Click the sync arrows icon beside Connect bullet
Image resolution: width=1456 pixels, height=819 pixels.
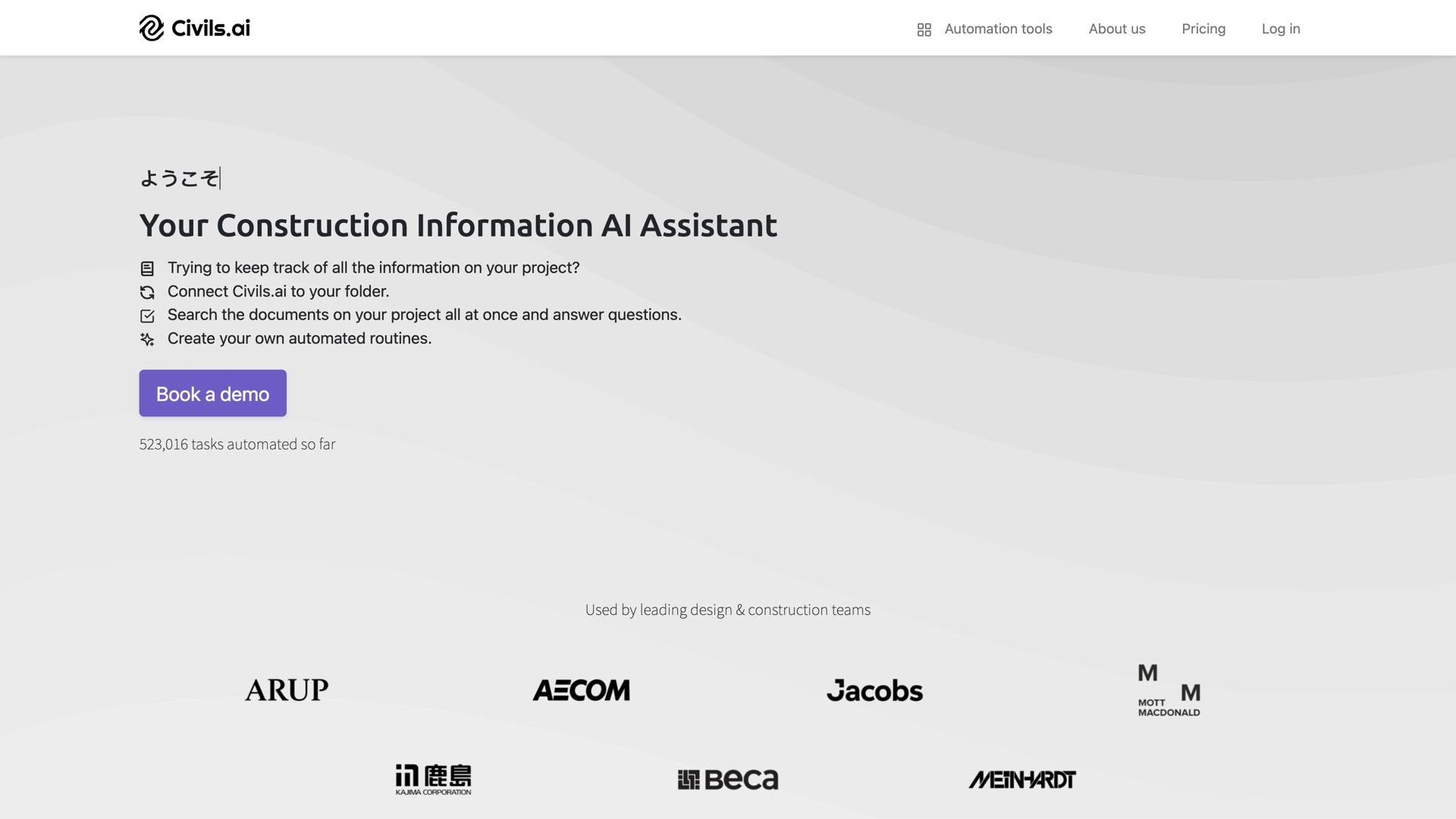(146, 291)
